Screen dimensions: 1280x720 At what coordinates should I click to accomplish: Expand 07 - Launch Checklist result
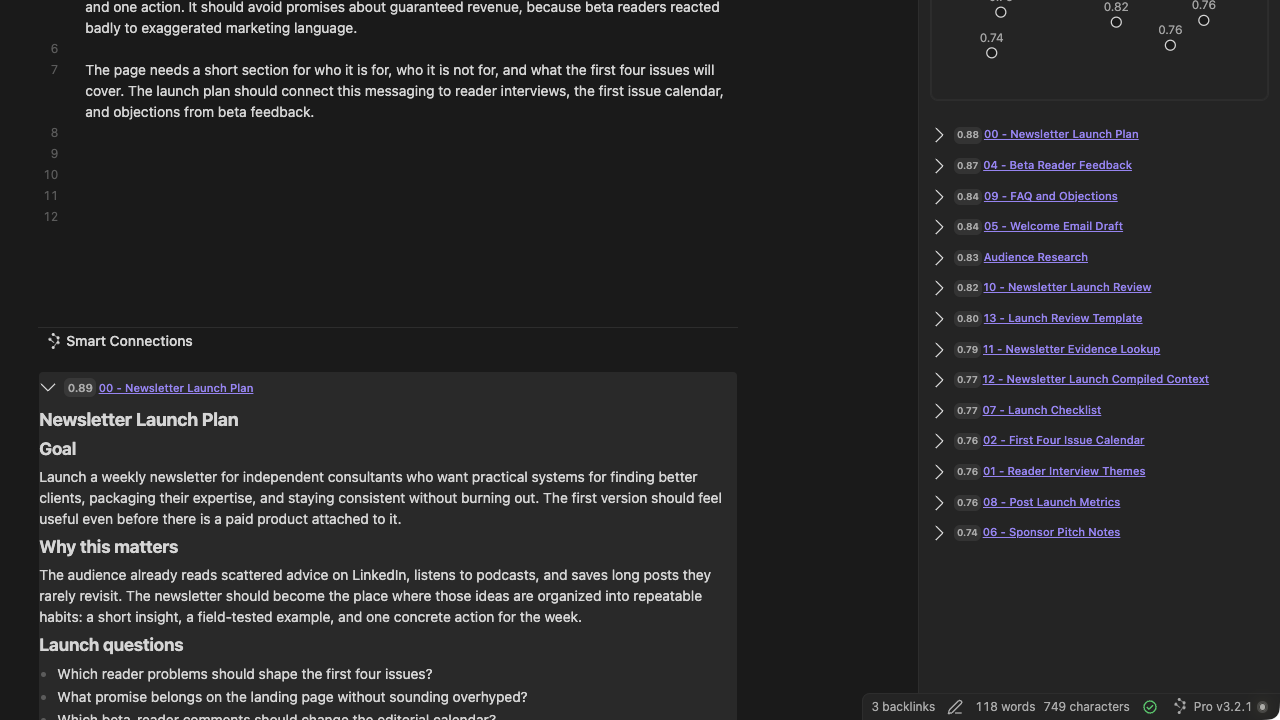[x=939, y=410]
